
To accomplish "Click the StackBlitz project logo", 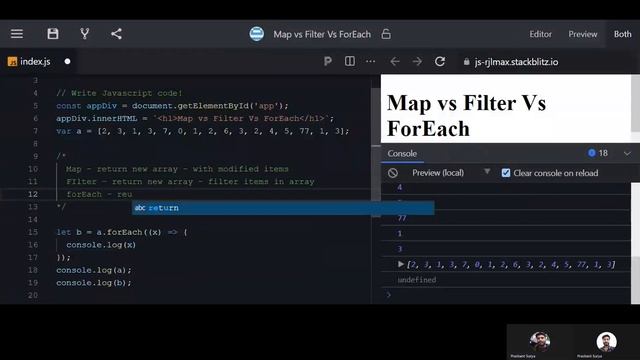I will click(257, 34).
